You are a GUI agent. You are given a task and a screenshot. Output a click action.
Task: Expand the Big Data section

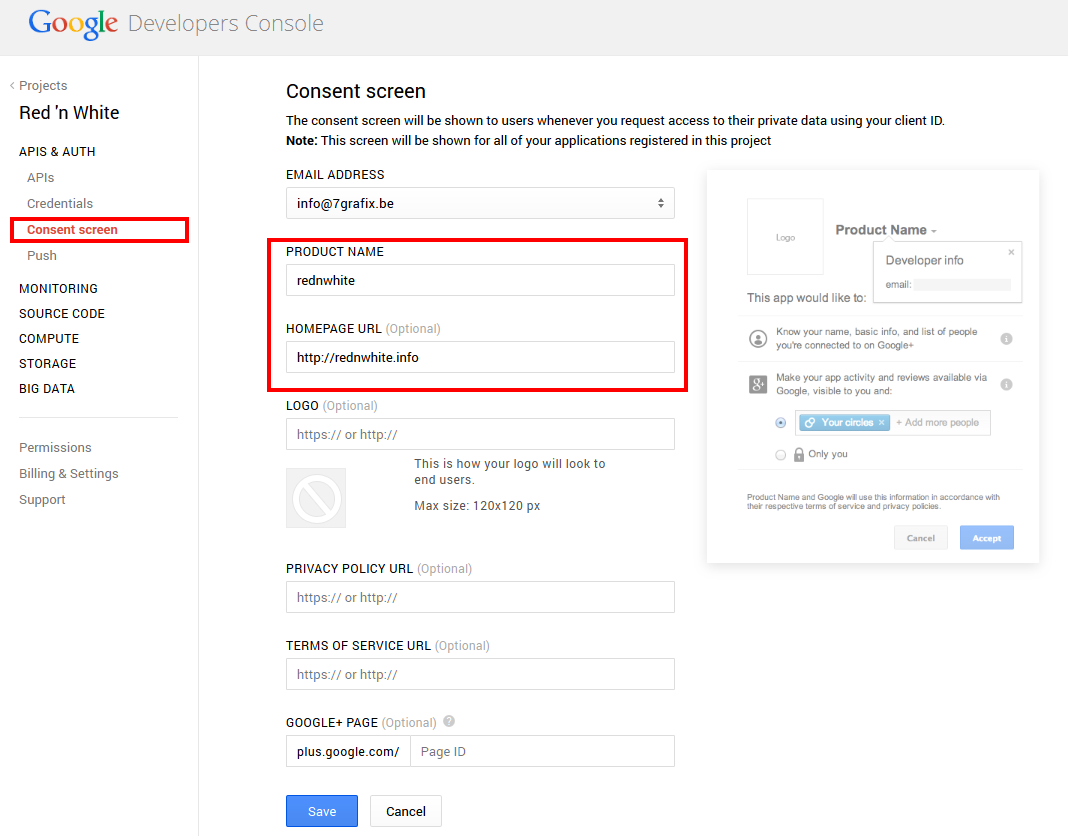pos(47,388)
